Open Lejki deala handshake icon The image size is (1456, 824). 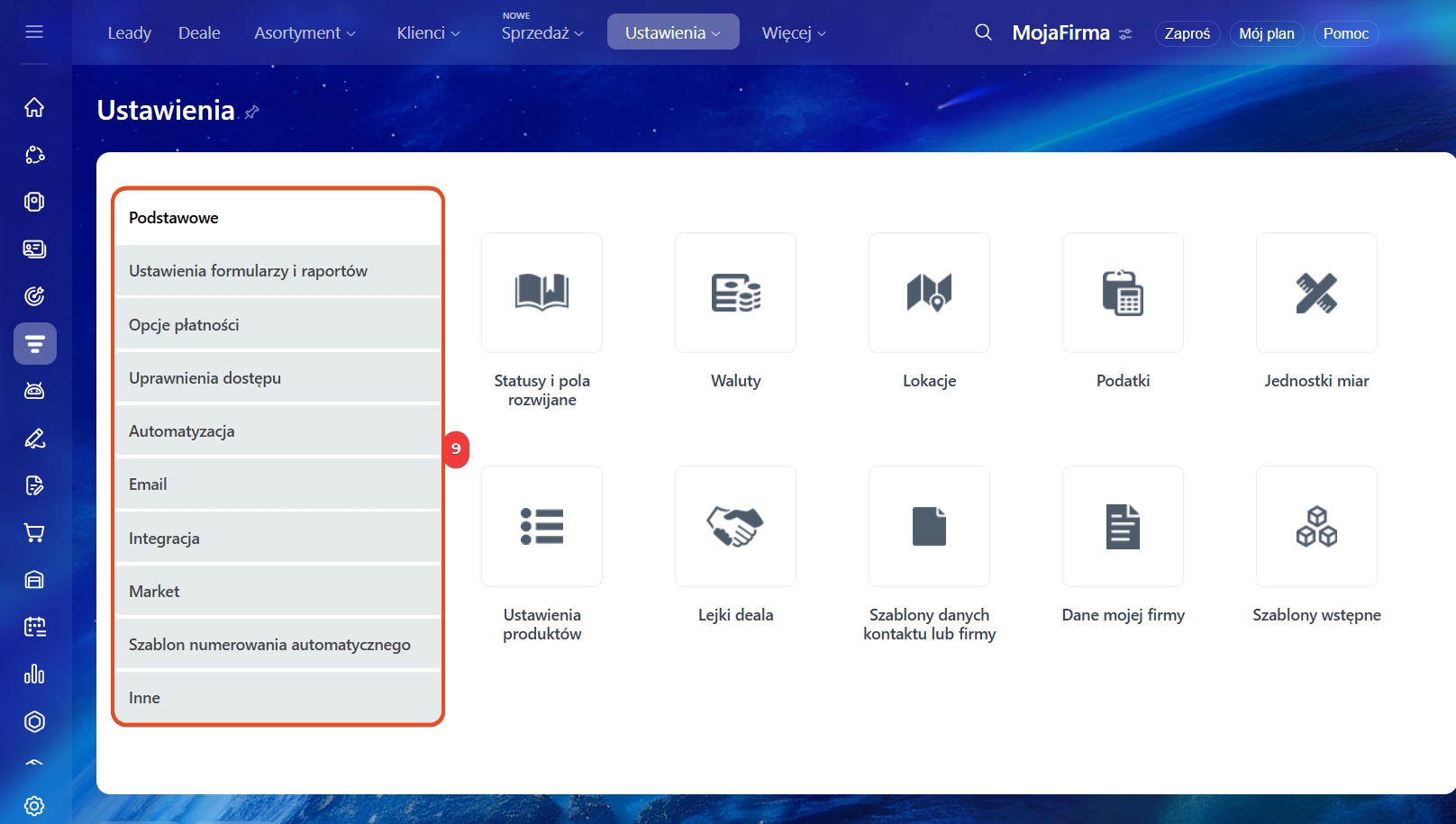pyautogui.click(x=735, y=526)
